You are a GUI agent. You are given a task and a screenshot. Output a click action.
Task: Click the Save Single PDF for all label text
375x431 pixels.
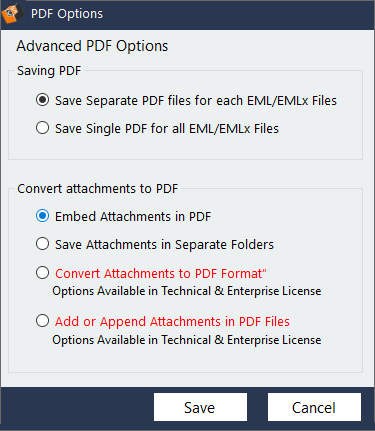[x=167, y=129]
